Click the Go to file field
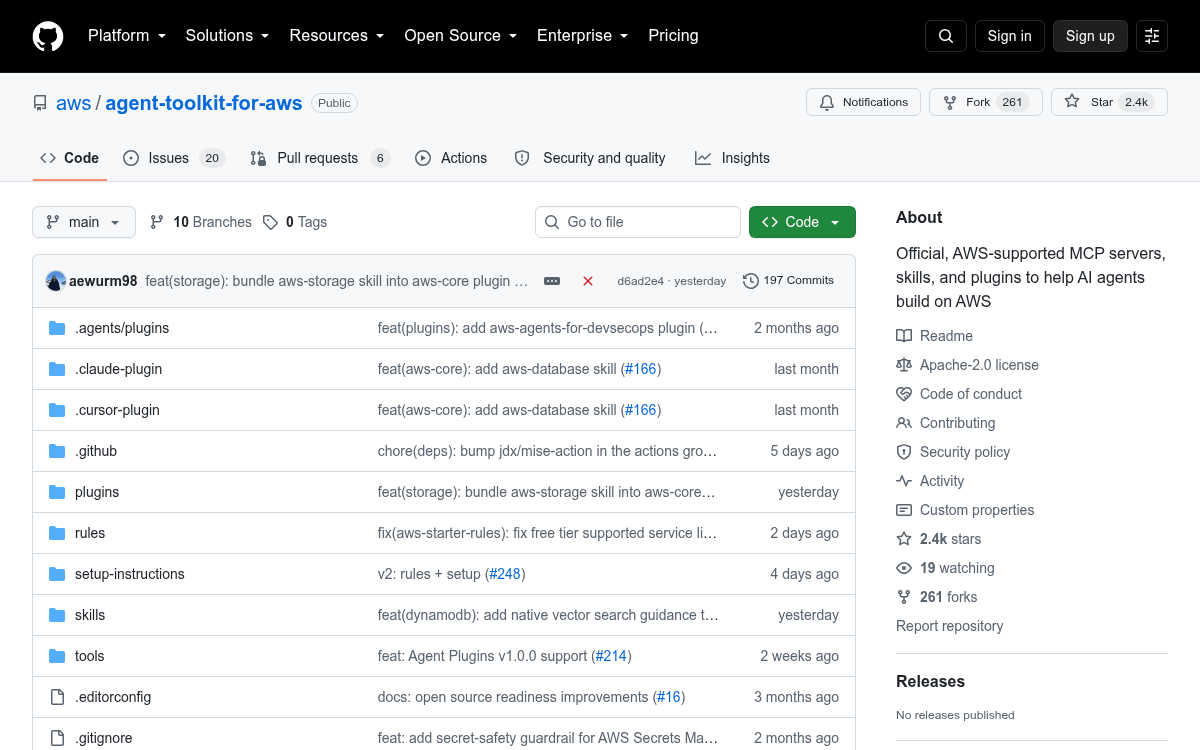The image size is (1200, 750). [638, 222]
